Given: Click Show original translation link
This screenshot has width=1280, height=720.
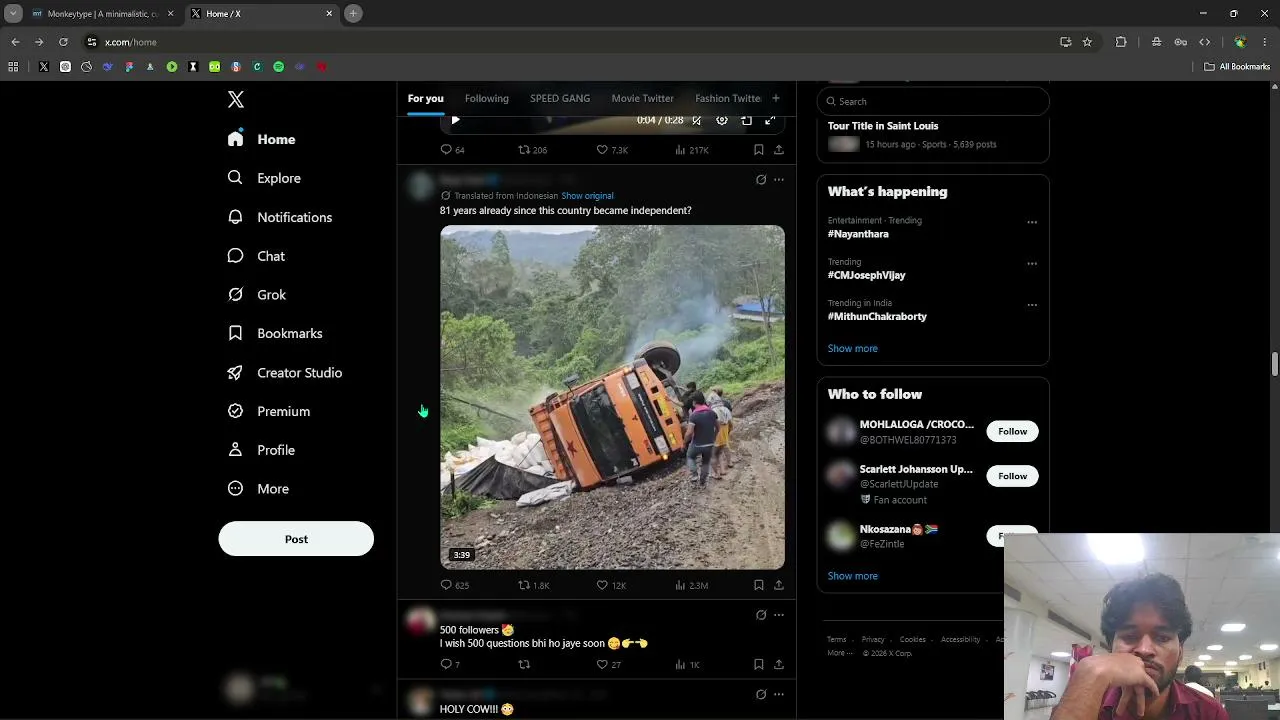Looking at the screenshot, I should pyautogui.click(x=587, y=196).
